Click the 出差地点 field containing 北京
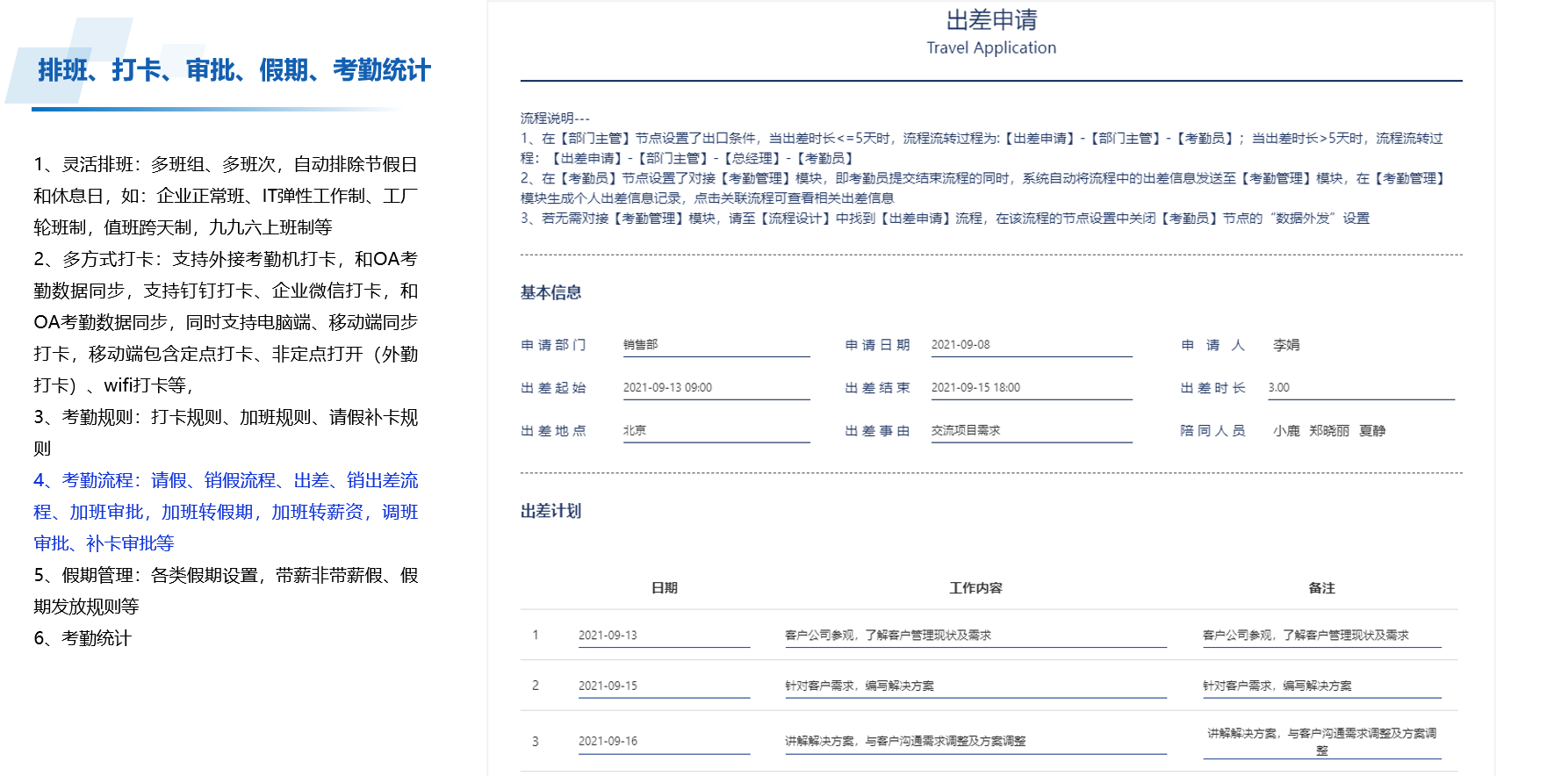 tap(716, 431)
